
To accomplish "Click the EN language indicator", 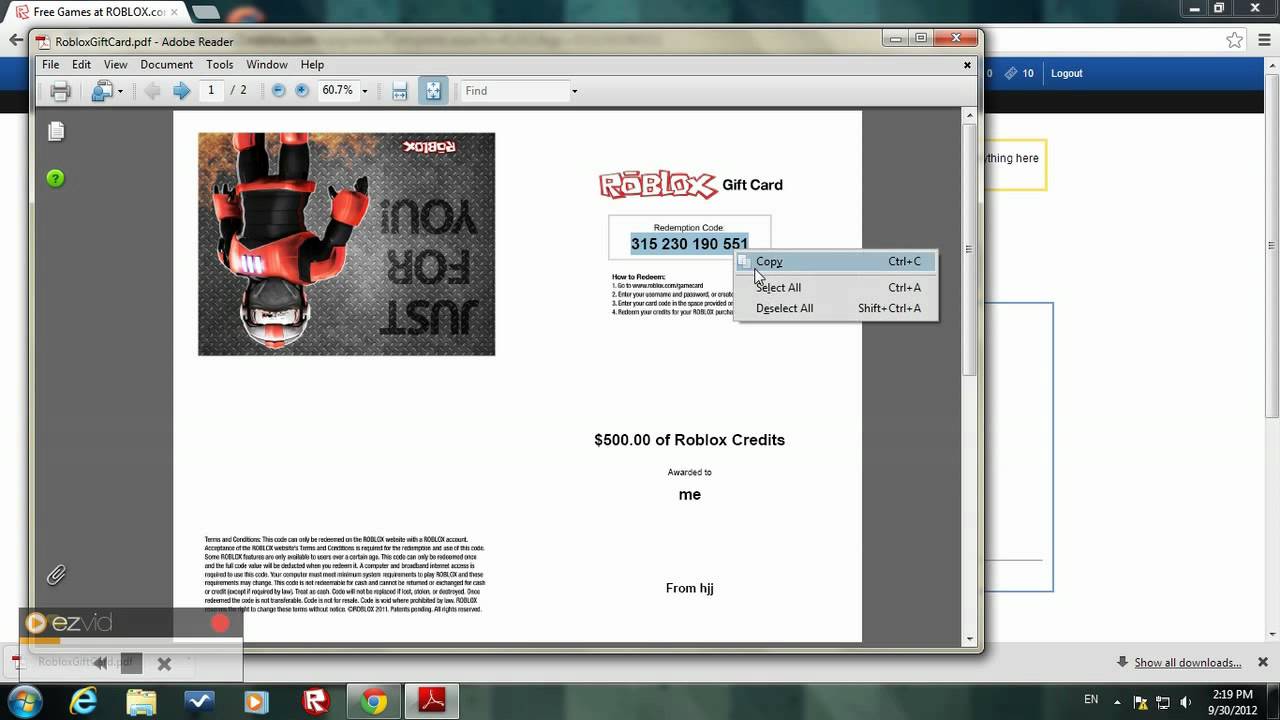I will pyautogui.click(x=1091, y=700).
